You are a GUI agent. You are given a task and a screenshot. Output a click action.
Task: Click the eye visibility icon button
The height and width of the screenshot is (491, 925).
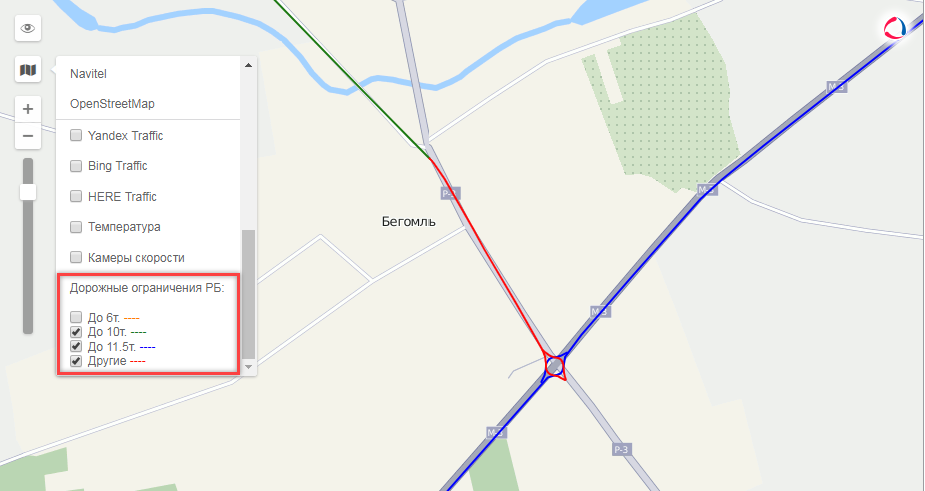(28, 28)
